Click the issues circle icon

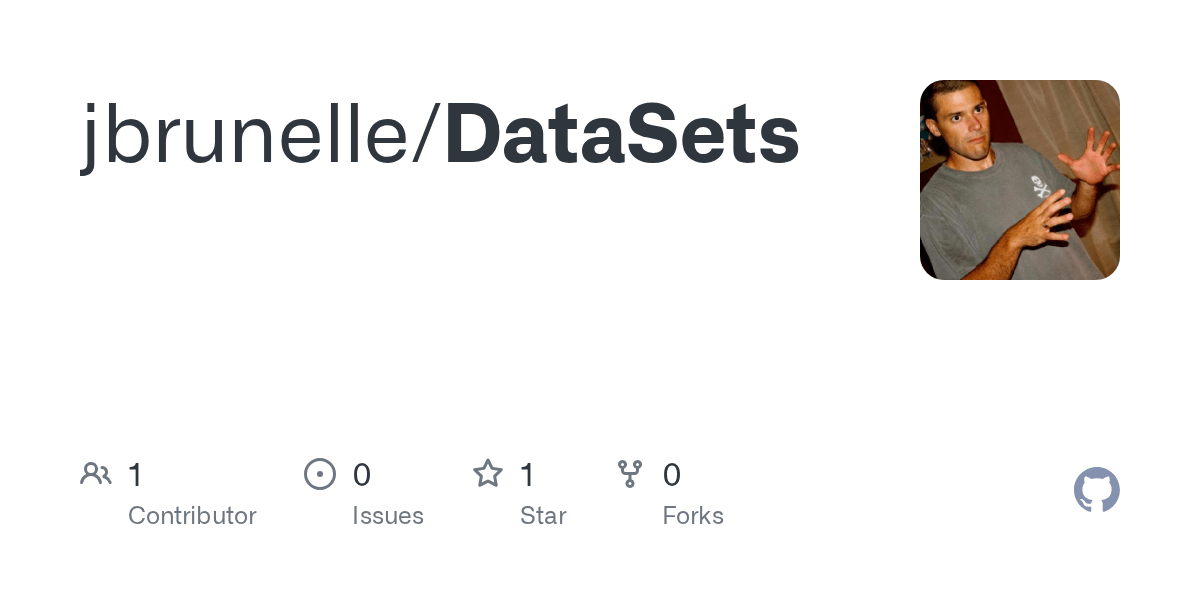pyautogui.click(x=319, y=474)
